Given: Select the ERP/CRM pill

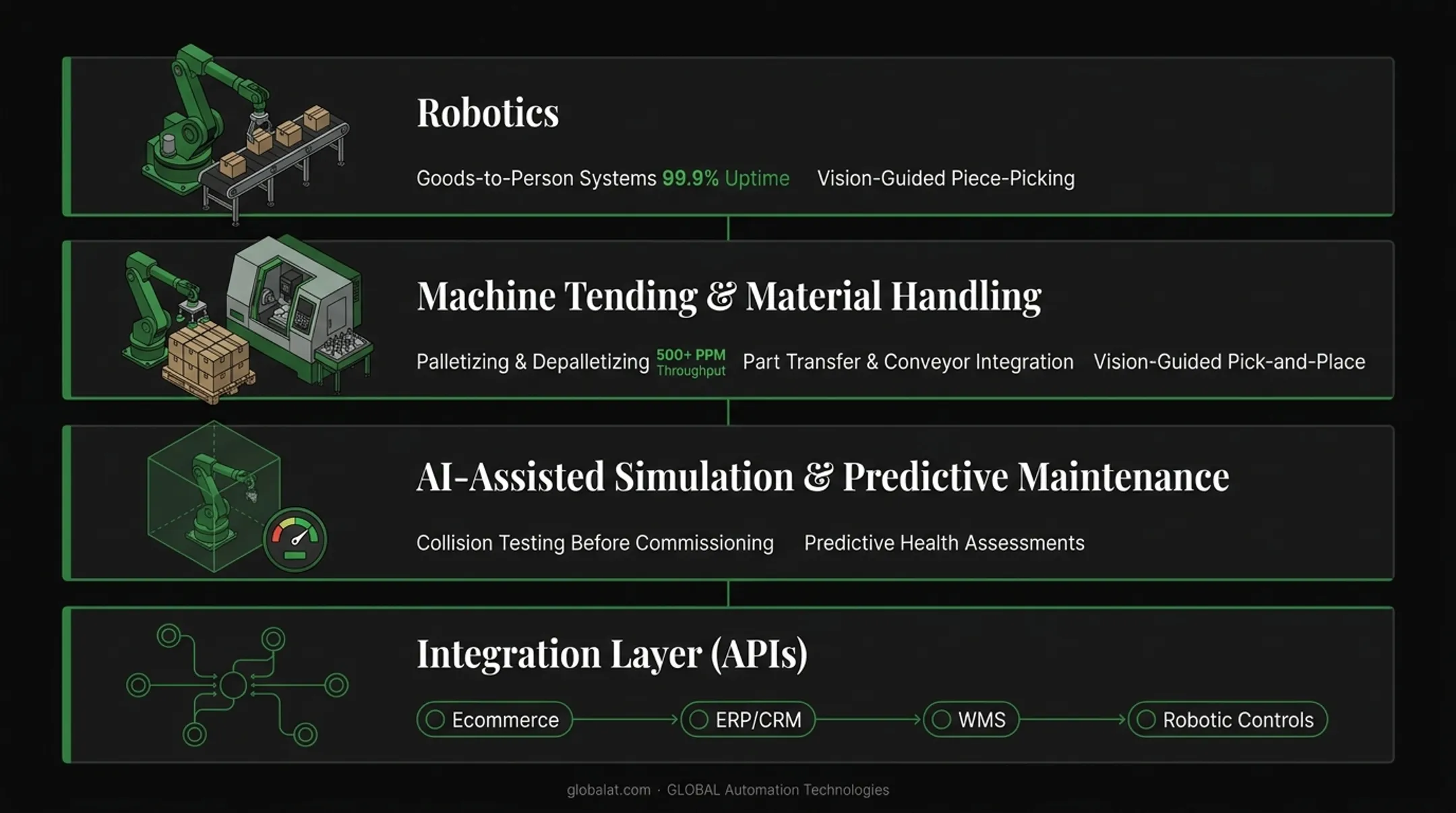Looking at the screenshot, I should point(748,719).
